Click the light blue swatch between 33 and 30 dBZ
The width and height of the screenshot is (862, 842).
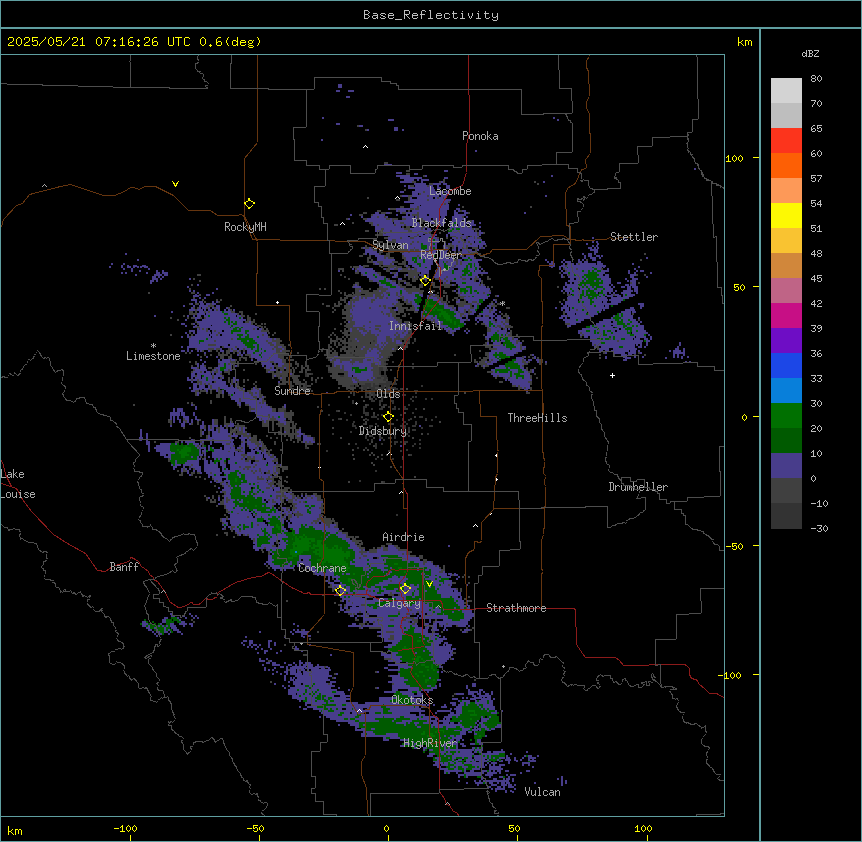(786, 391)
